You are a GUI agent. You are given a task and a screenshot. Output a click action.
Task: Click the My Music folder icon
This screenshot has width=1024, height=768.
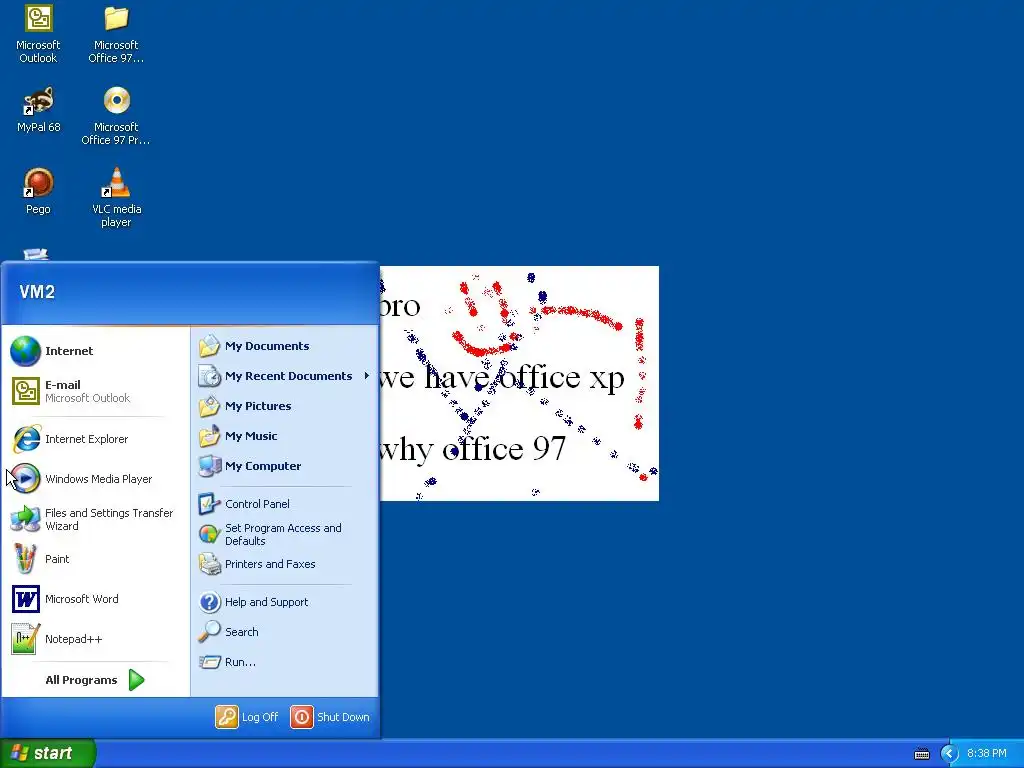pos(210,436)
